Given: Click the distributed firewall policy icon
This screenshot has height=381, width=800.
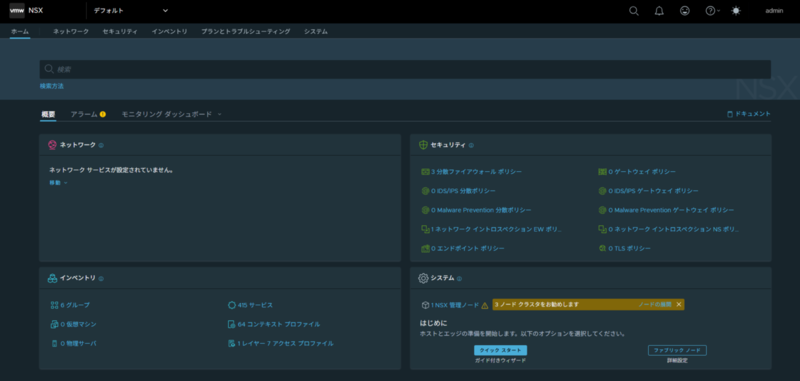Looking at the screenshot, I should click(x=425, y=172).
